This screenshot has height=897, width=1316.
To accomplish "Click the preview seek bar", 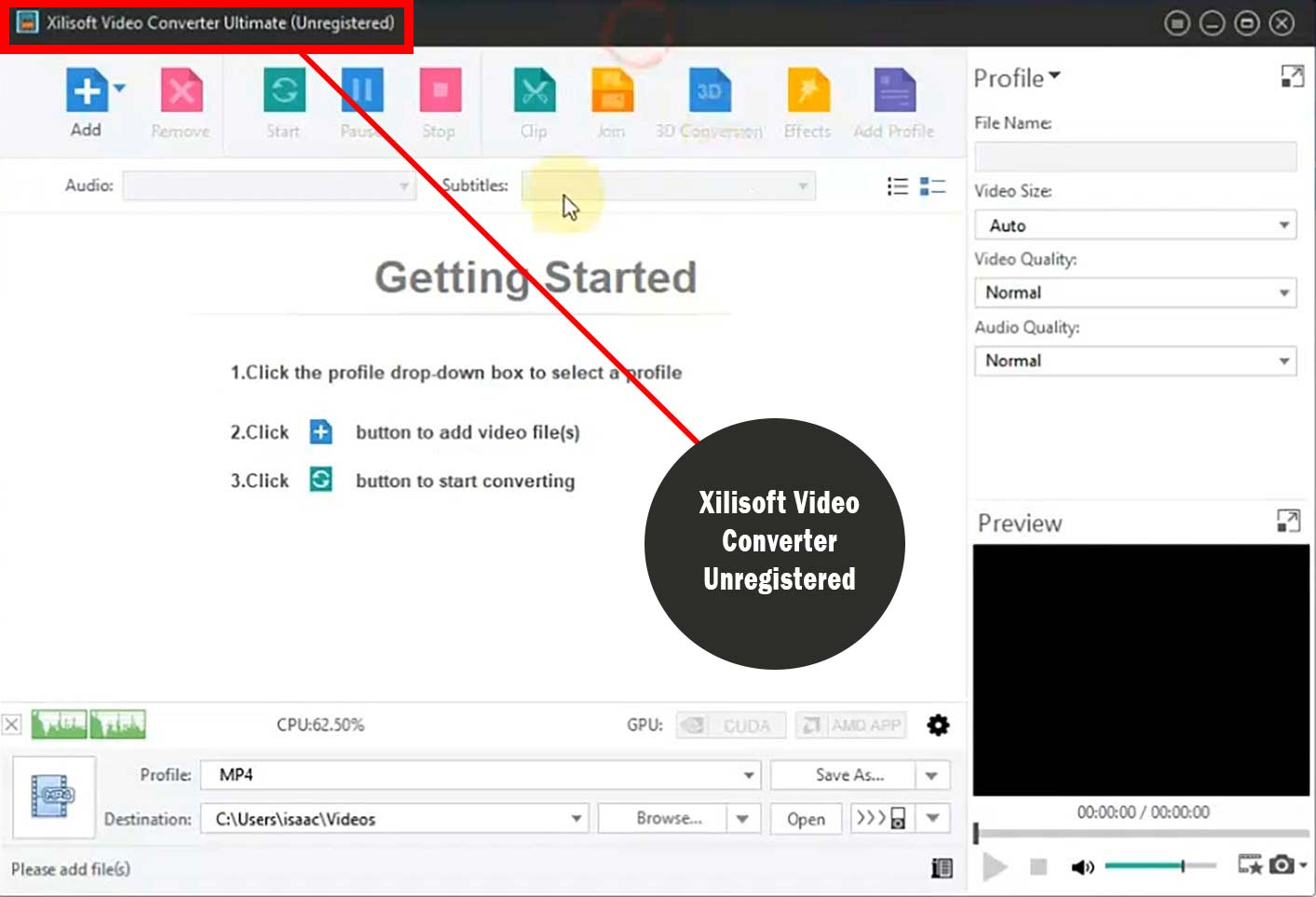I will (x=1141, y=833).
